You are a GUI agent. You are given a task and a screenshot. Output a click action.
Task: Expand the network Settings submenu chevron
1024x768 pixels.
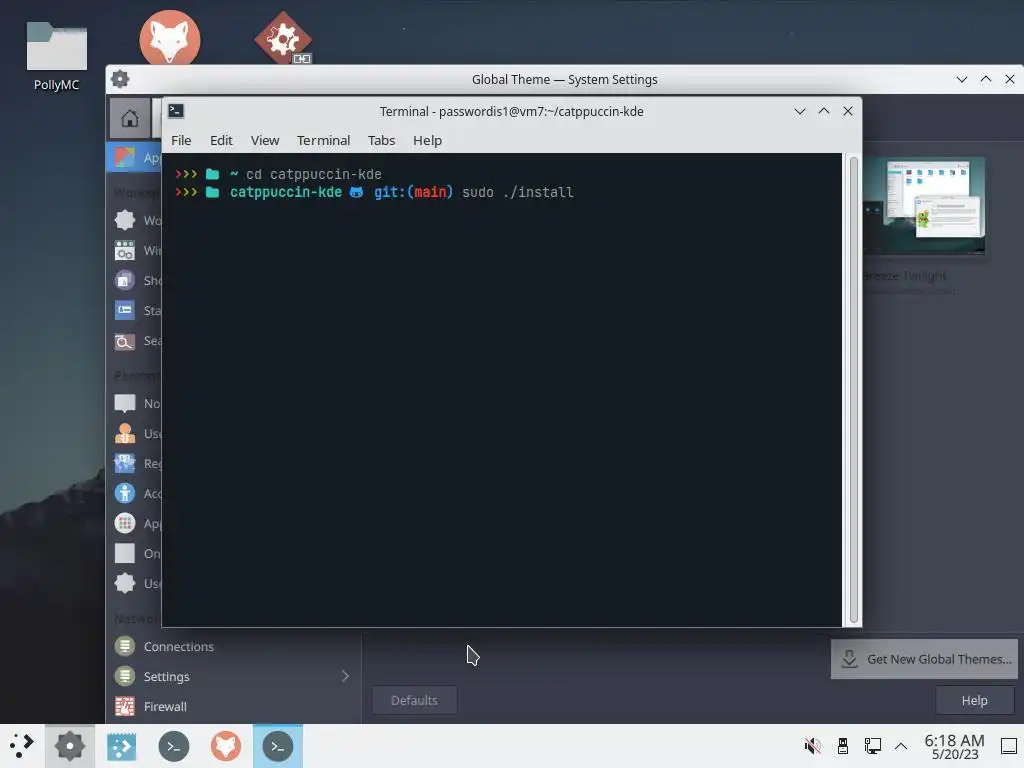(x=345, y=677)
